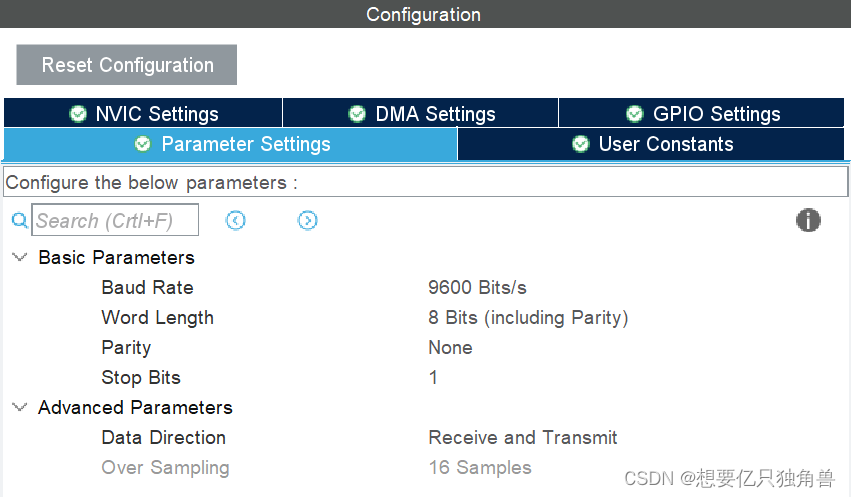
Task: Click the search magnifier icon
Action: tap(19, 221)
